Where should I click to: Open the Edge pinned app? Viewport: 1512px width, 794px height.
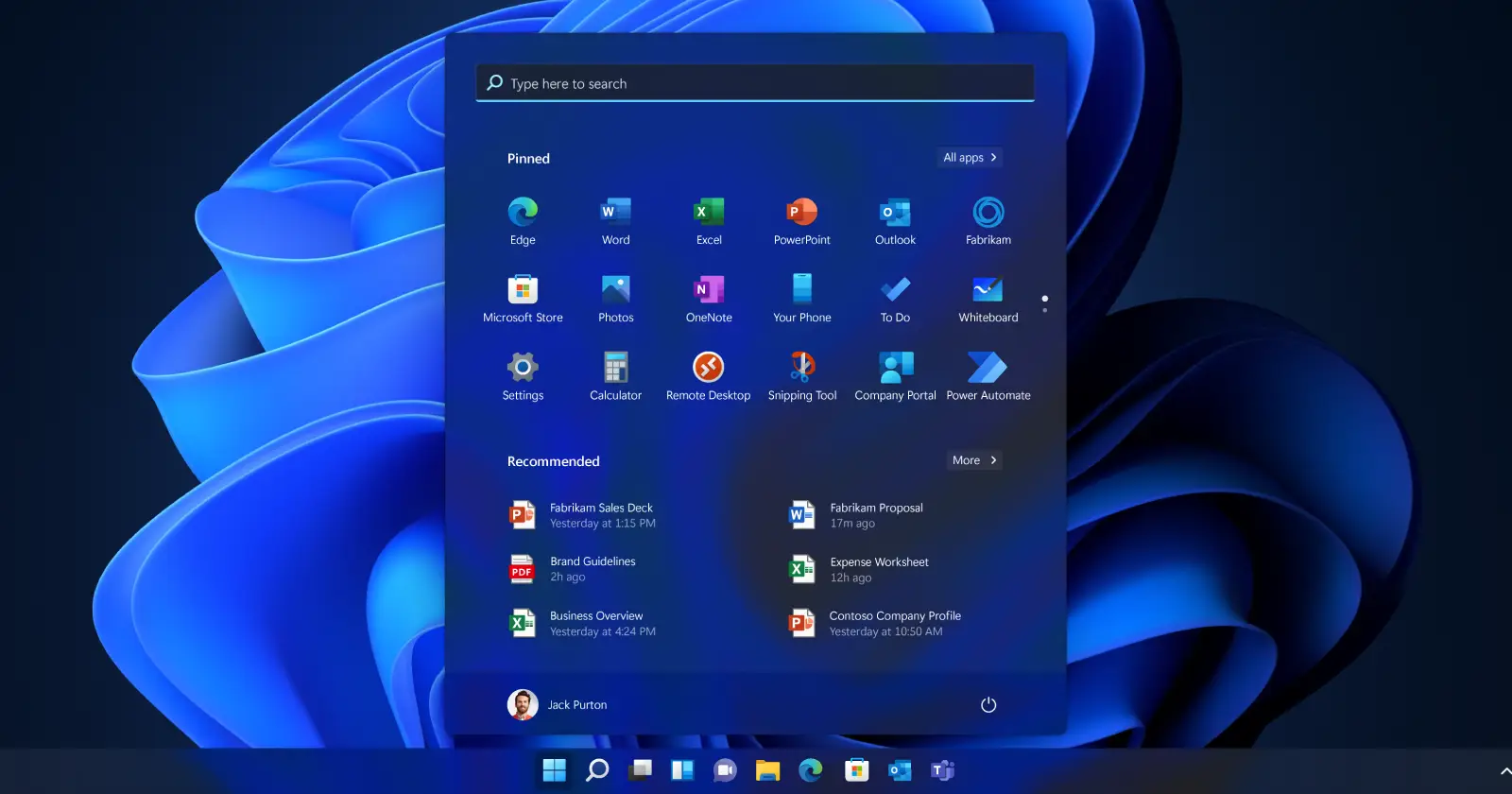(x=523, y=222)
